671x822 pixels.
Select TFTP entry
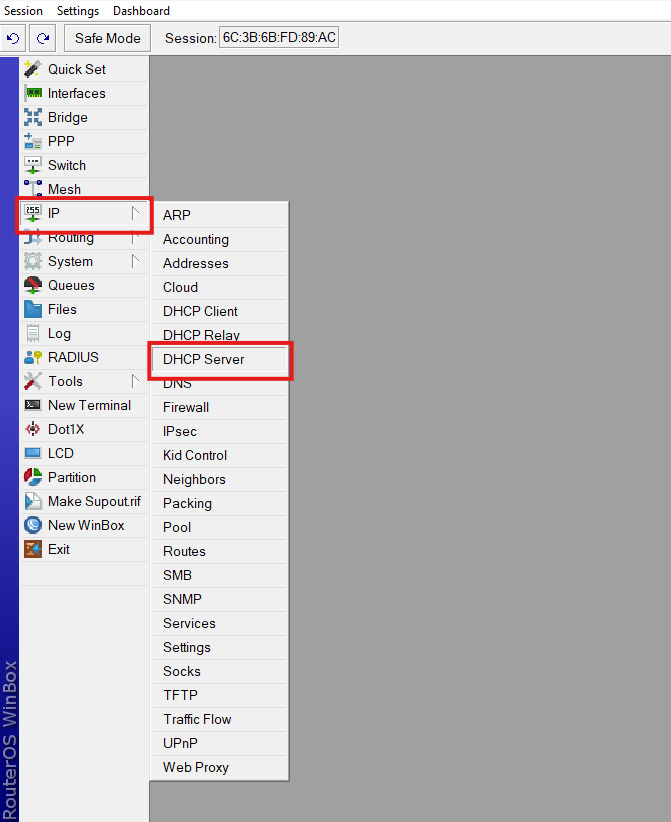pos(220,696)
